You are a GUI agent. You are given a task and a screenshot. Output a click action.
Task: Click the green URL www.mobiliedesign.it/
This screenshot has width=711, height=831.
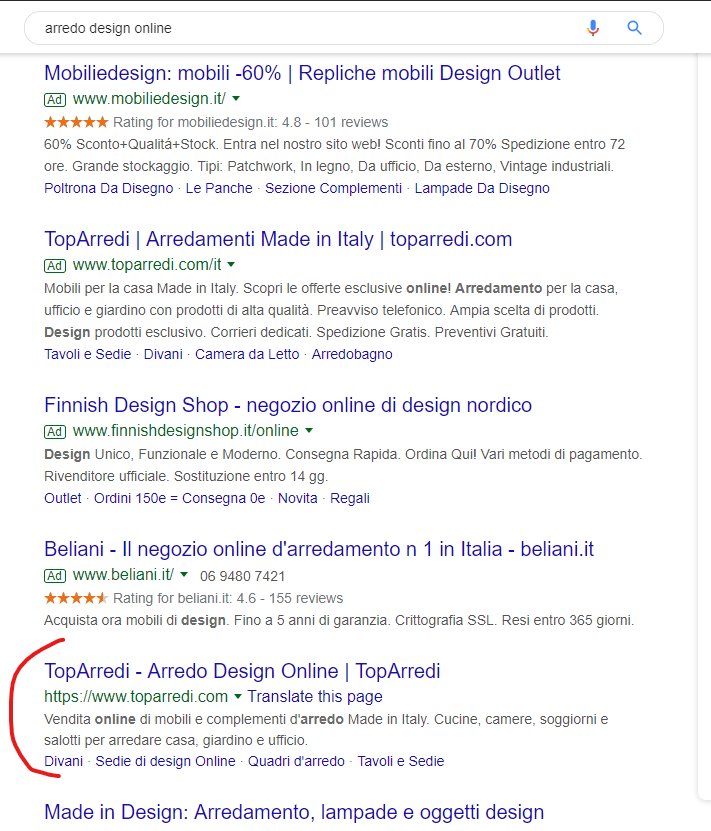pyautogui.click(x=149, y=99)
